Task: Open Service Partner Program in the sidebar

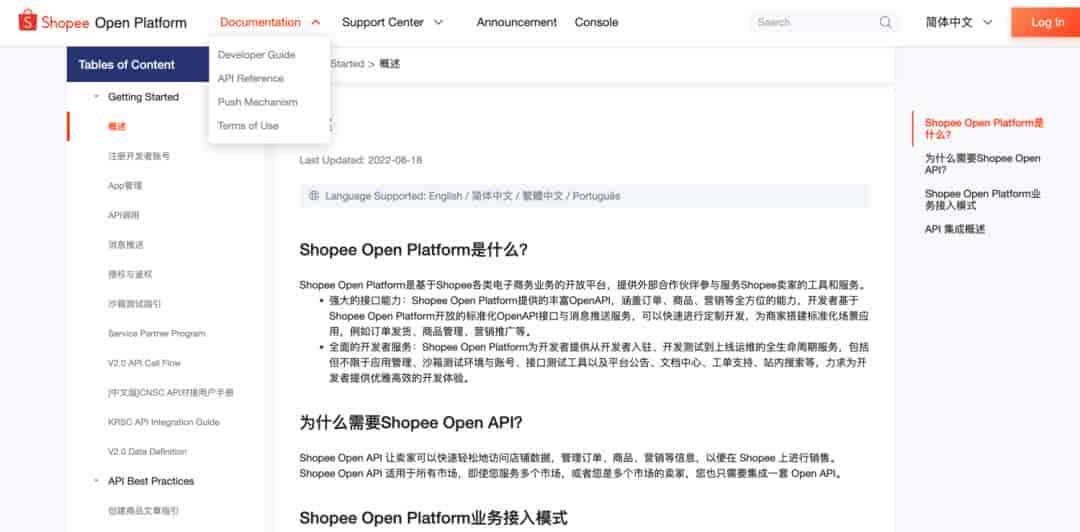Action: 156,334
